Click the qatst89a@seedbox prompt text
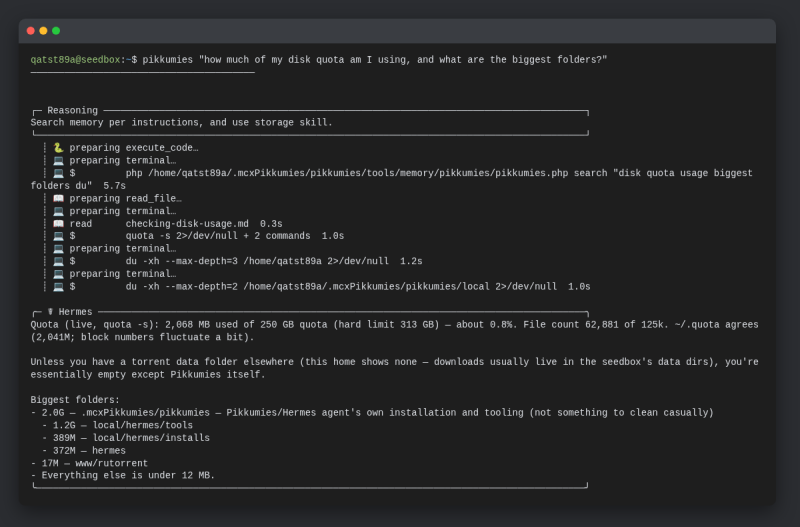This screenshot has height=527, width=800. [x=76, y=60]
